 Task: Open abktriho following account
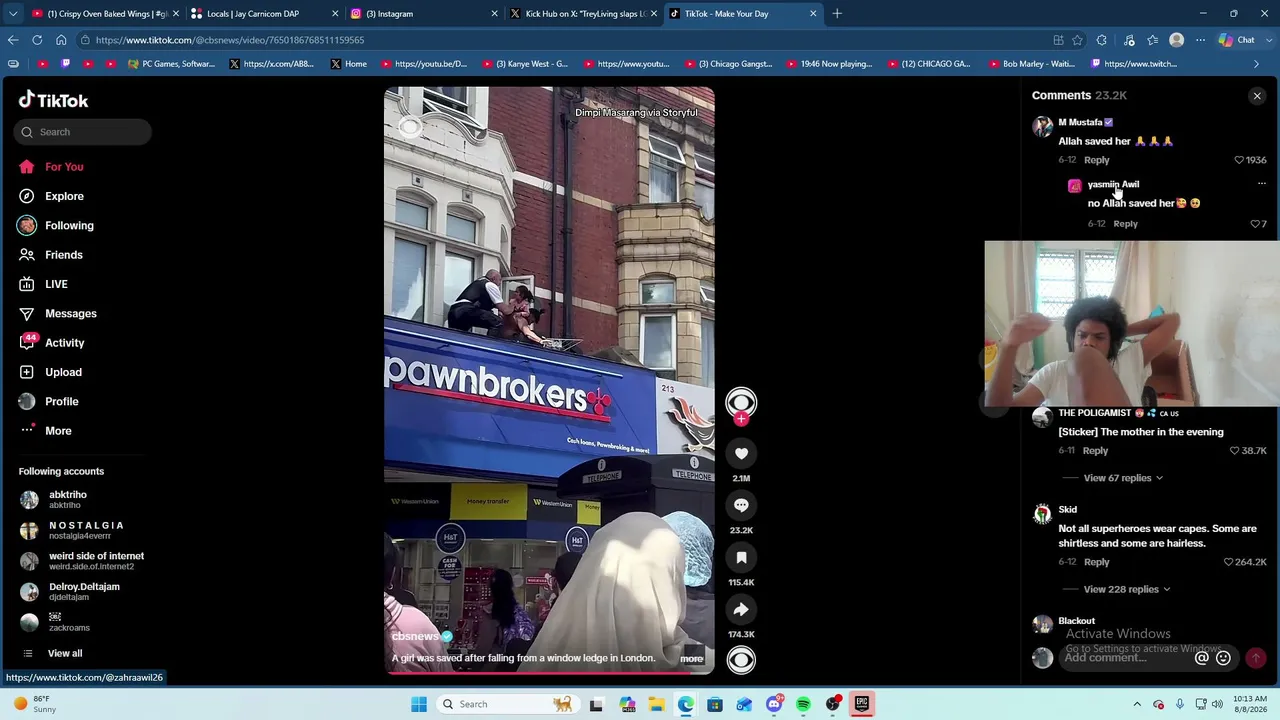[67, 500]
